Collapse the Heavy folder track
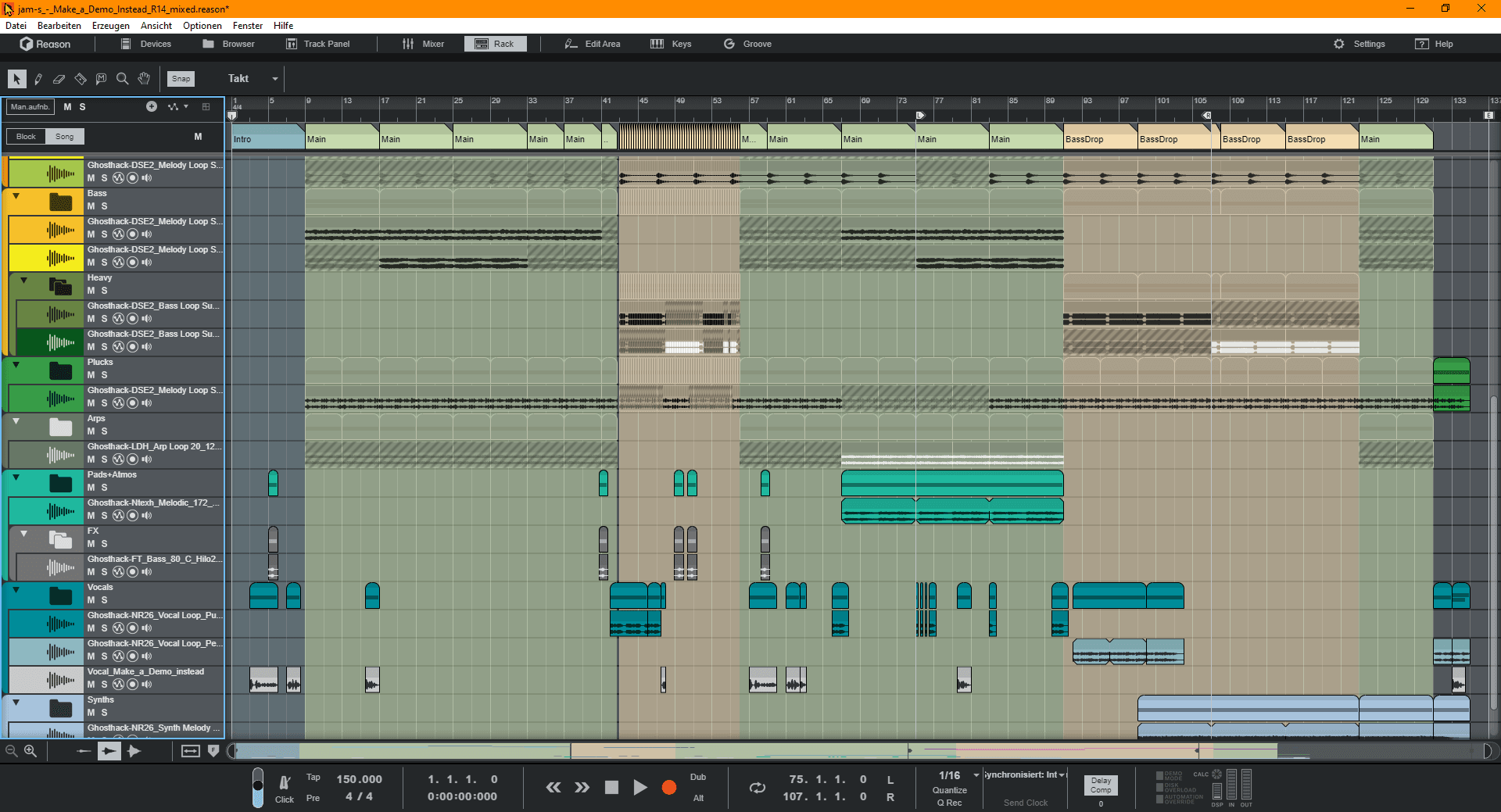1501x812 pixels. (23, 280)
